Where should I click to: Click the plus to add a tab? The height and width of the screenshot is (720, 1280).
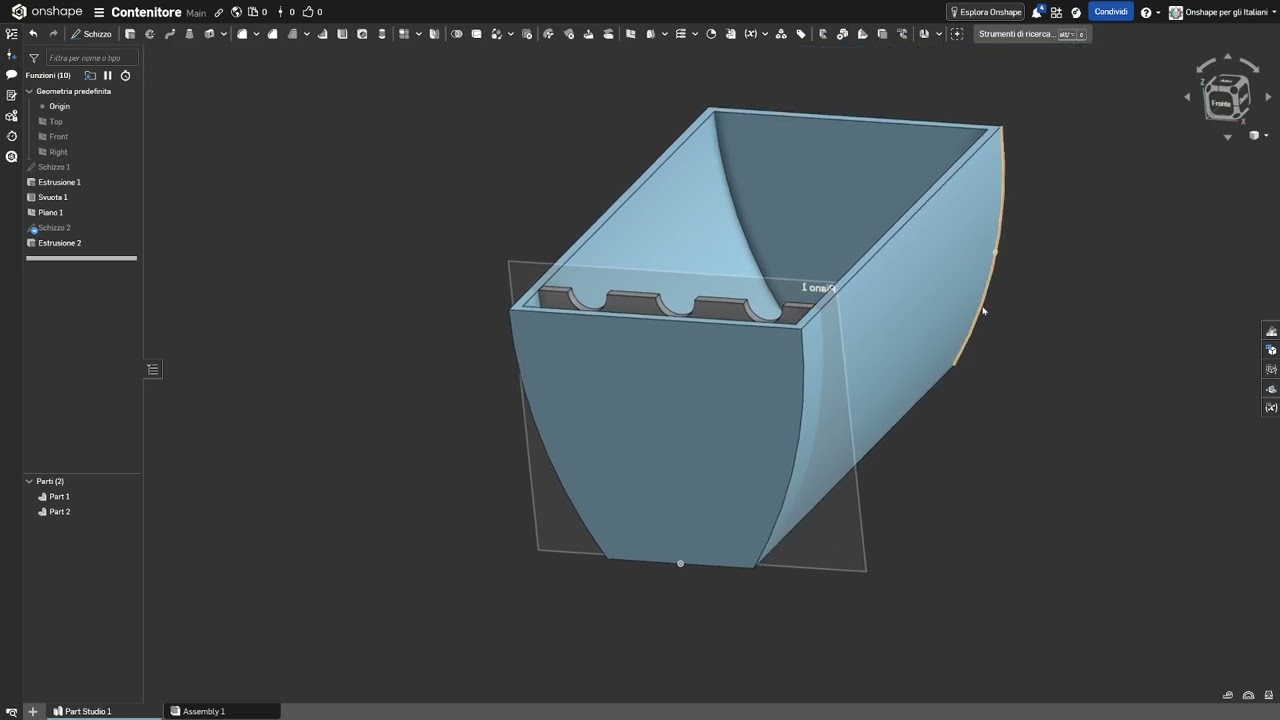click(x=32, y=711)
